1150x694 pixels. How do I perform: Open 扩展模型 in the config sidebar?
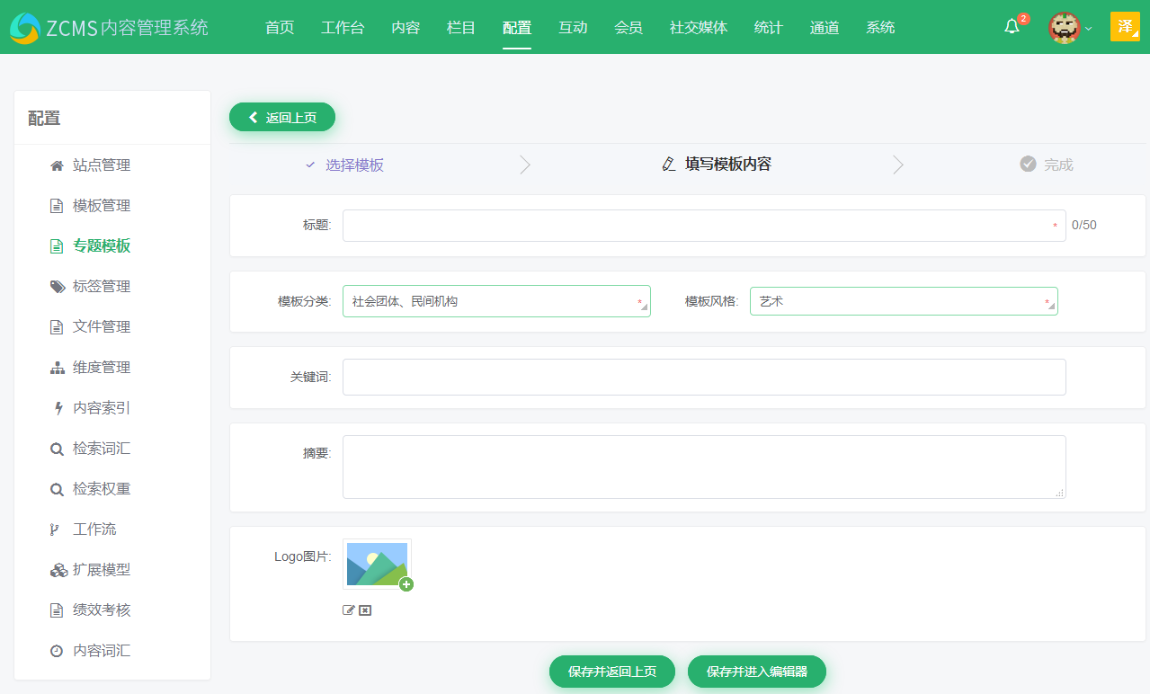pyautogui.click(x=102, y=570)
